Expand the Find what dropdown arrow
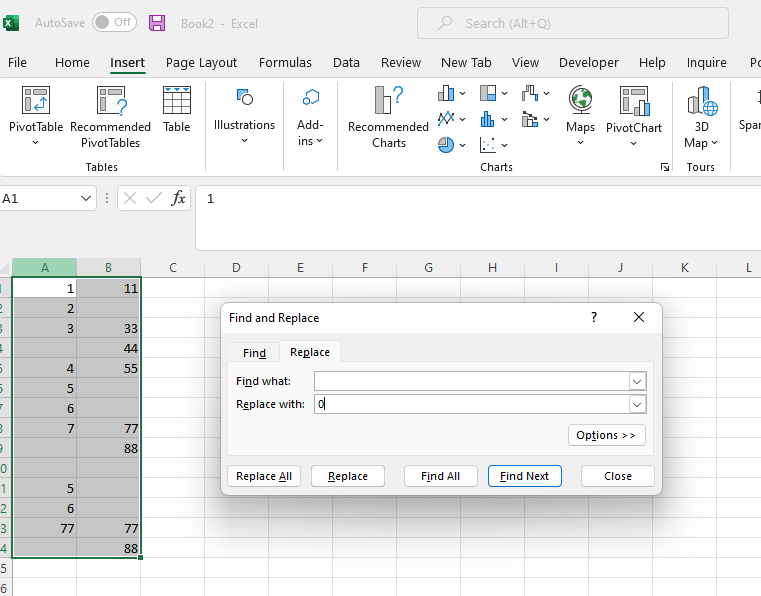This screenshot has width=761, height=596. tap(637, 381)
